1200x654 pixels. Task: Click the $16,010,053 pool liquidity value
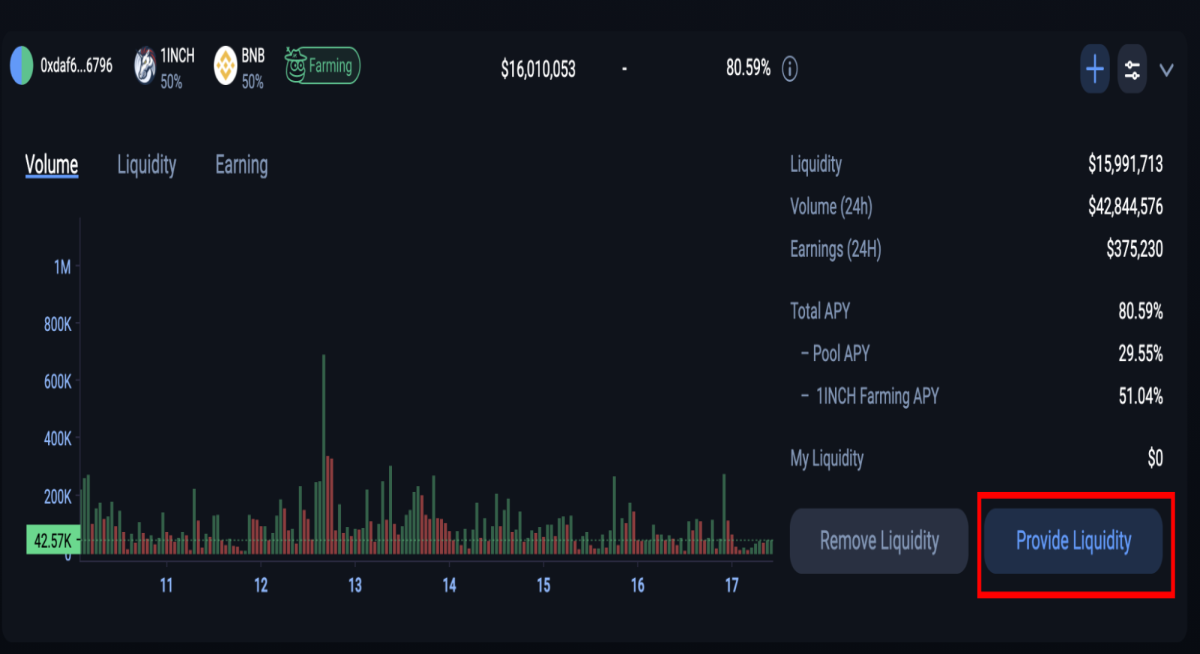[538, 69]
